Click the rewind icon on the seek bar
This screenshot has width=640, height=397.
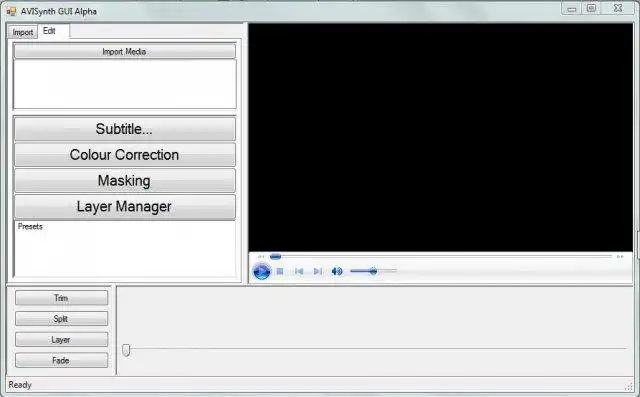click(x=261, y=257)
